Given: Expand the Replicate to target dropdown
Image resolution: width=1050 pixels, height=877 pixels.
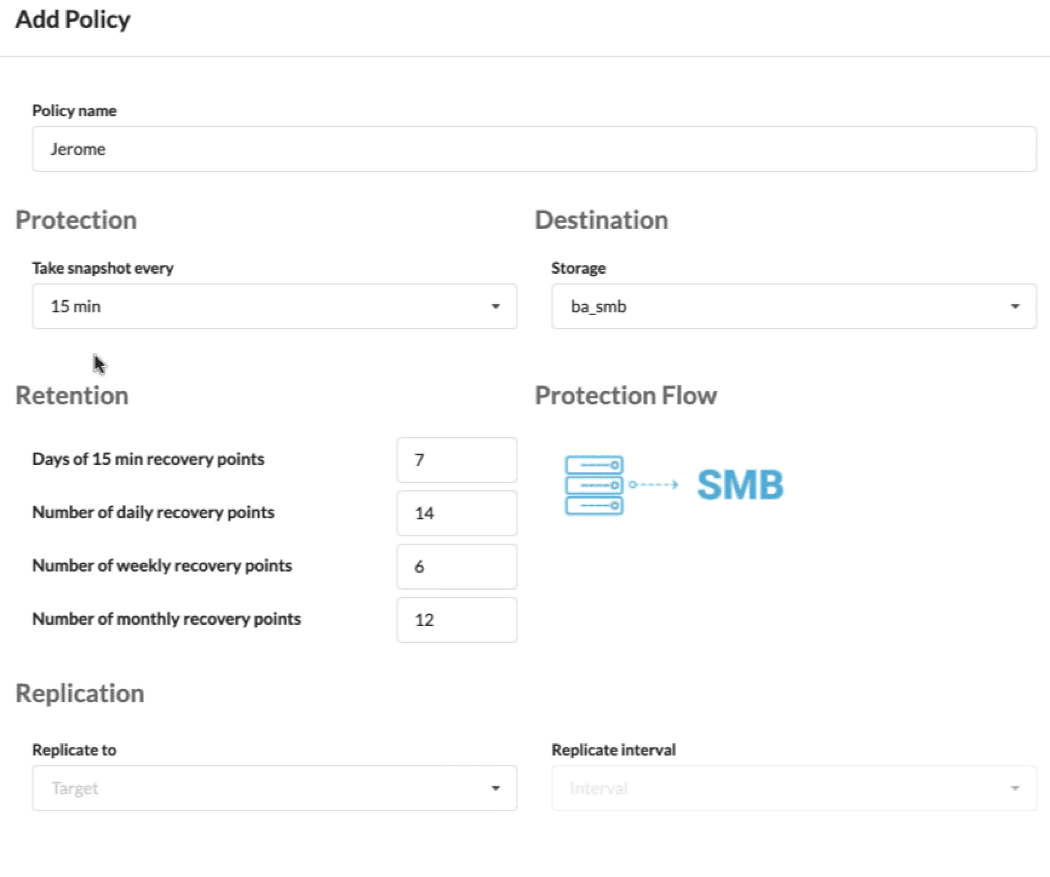Looking at the screenshot, I should pyautogui.click(x=275, y=788).
